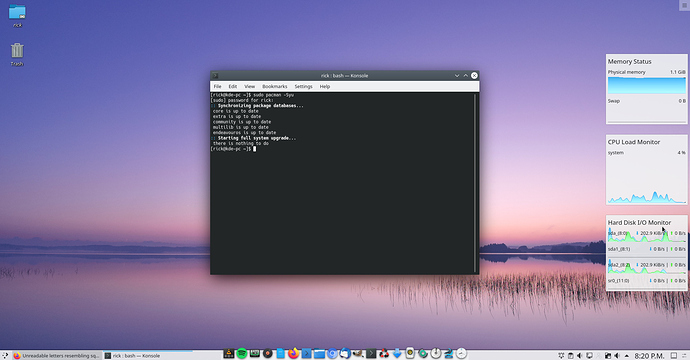Launch GIMP from the dock

(358, 353)
